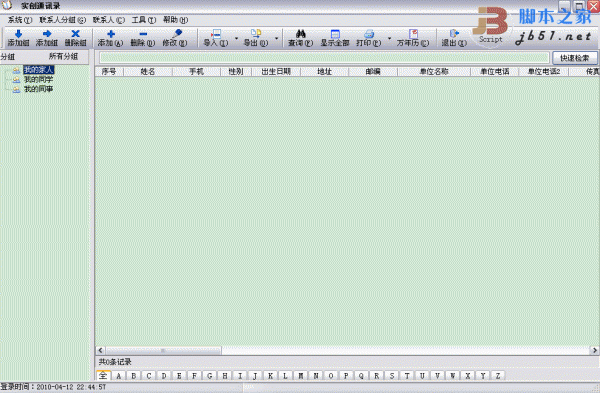Select the 我的同学 group
The width and height of the screenshot is (600, 393).
coord(38,80)
